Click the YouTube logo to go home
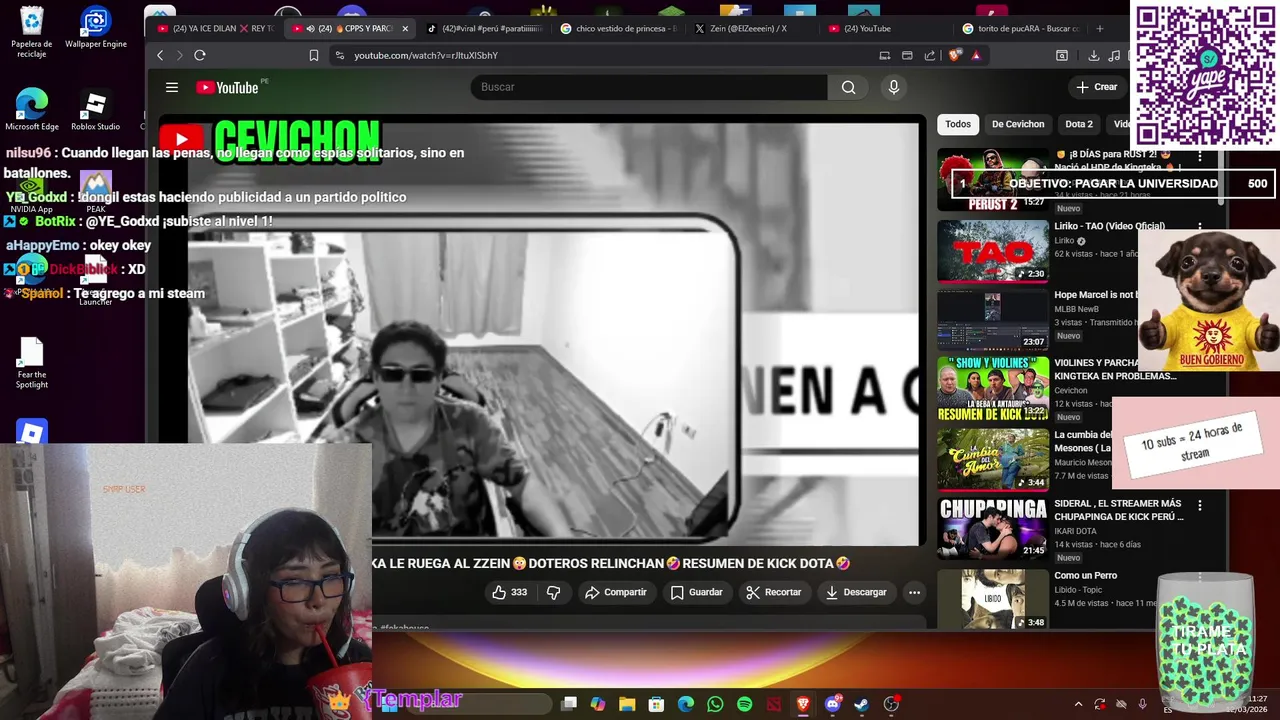1280x720 pixels. tap(228, 87)
